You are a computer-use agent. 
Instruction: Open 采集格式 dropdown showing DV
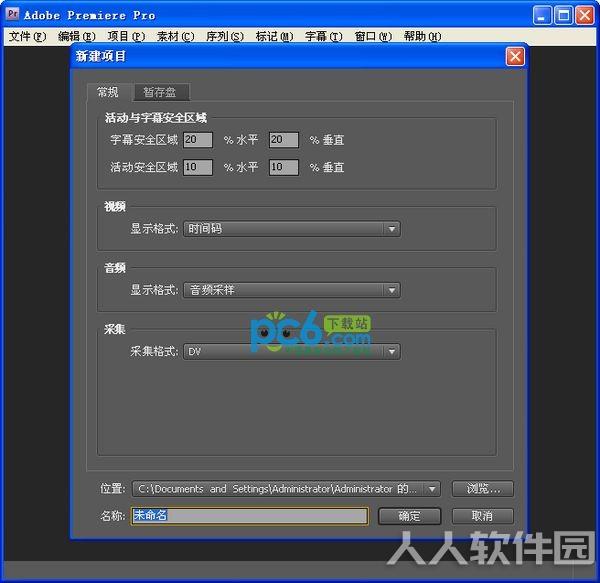[x=292, y=352]
